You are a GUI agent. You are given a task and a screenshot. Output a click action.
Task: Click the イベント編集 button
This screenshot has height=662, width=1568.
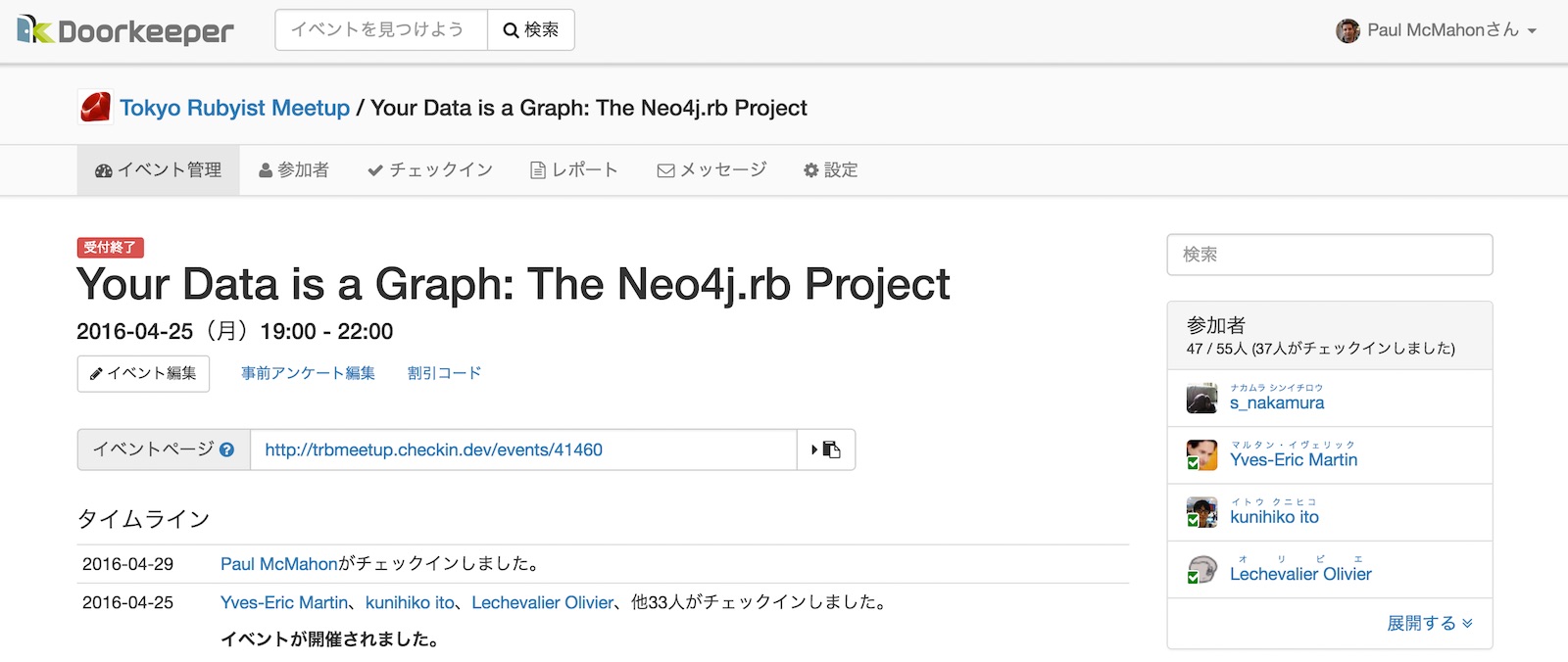tap(143, 373)
